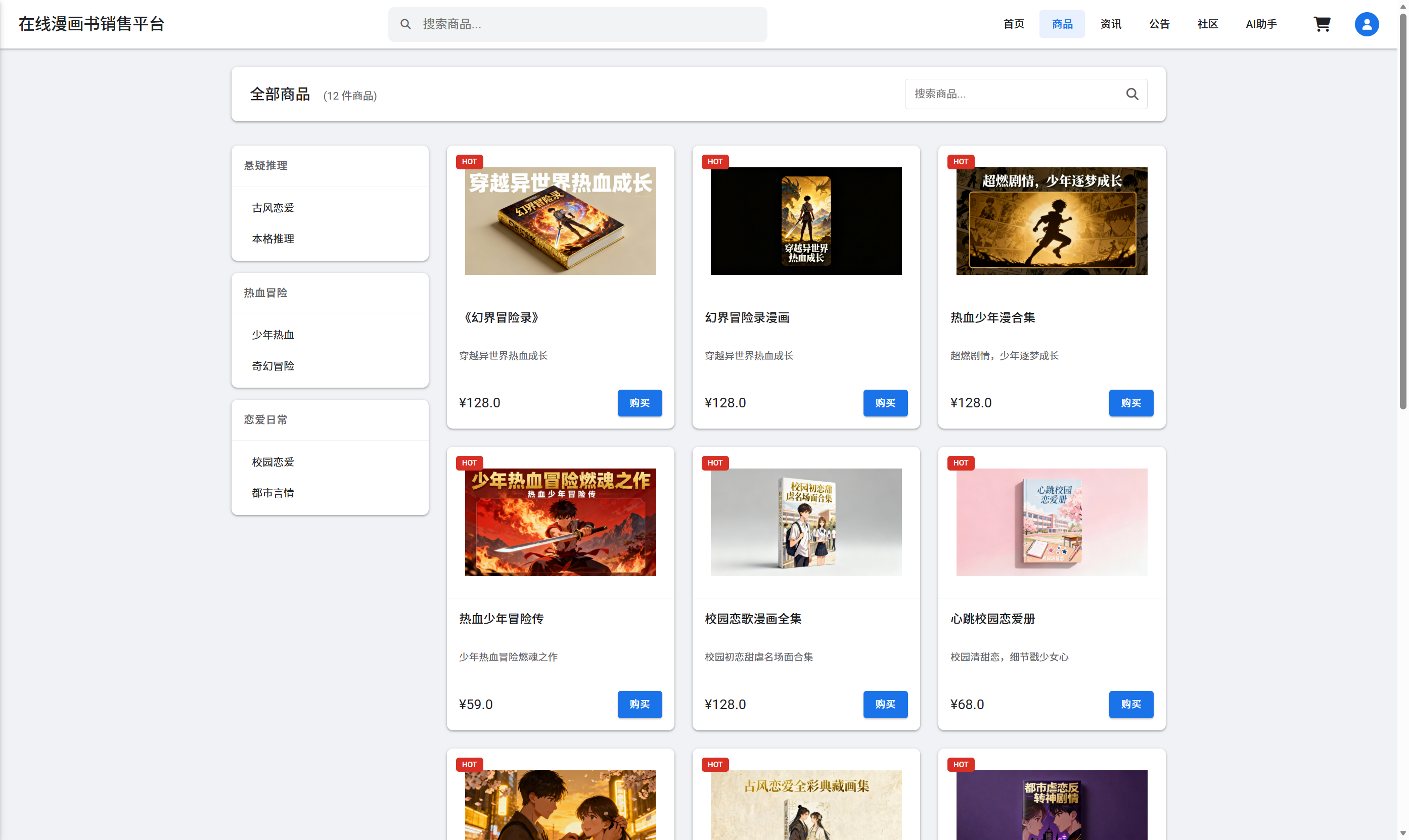Select the 都市言情 category
The height and width of the screenshot is (840, 1409).
point(273,492)
